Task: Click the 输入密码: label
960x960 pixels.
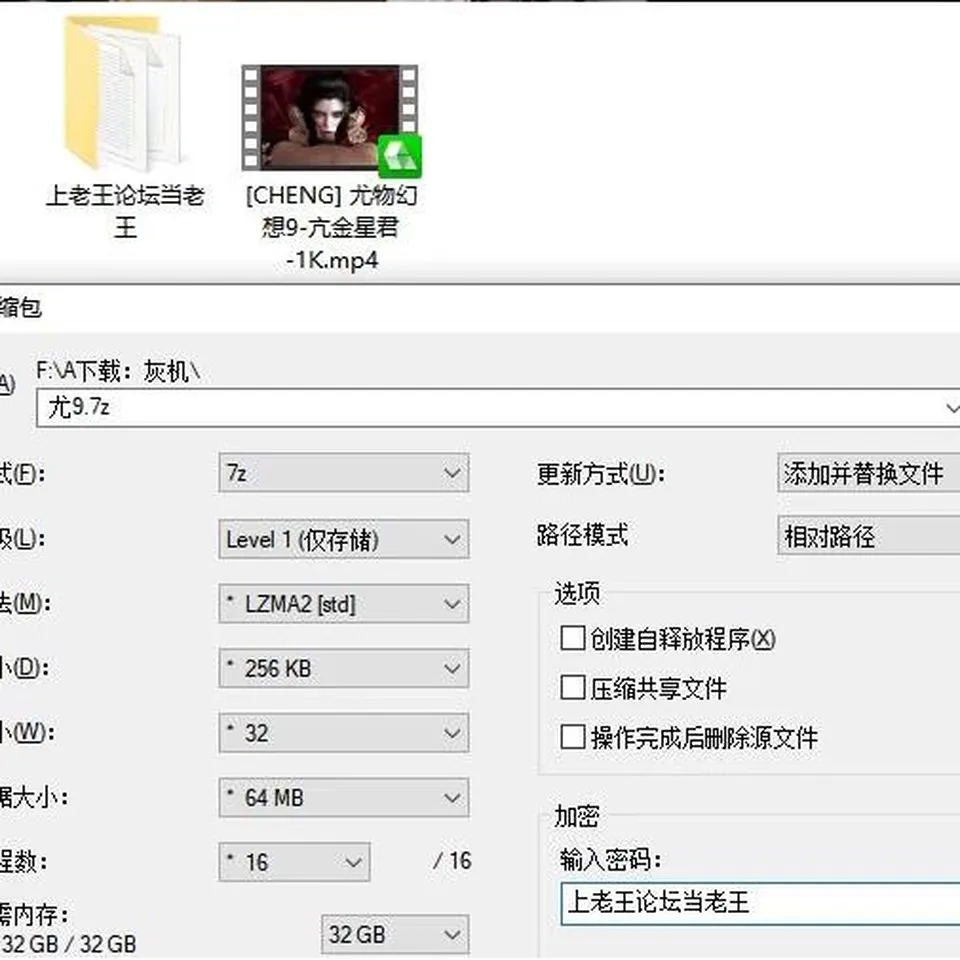Action: tap(610, 860)
